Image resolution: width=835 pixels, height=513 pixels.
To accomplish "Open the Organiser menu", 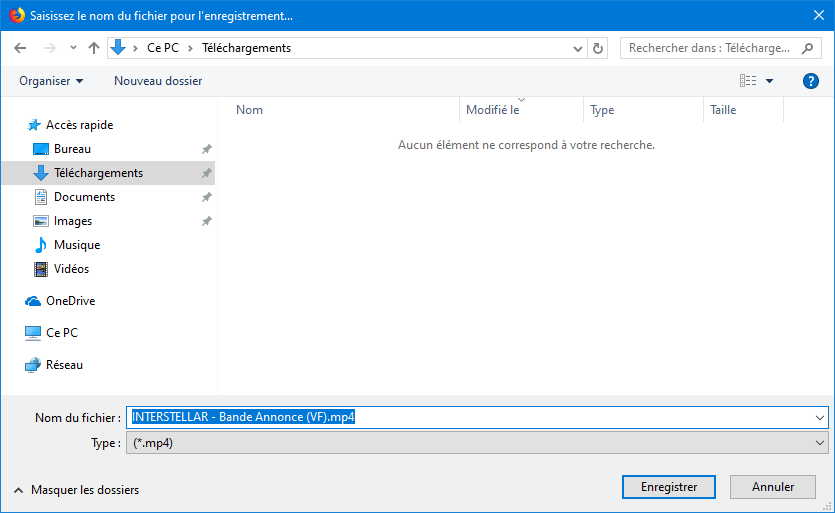I will pos(51,81).
